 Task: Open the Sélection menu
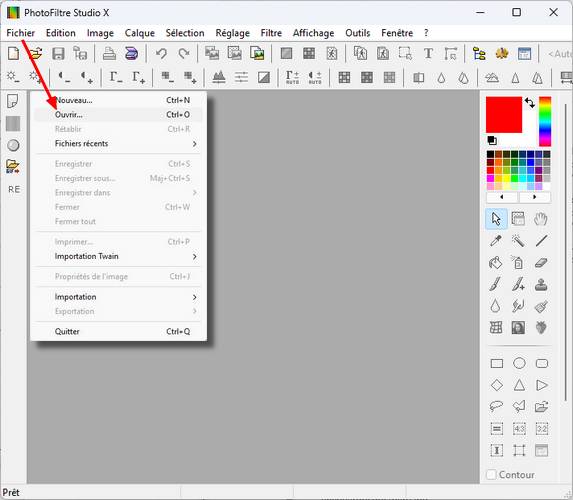[x=185, y=33]
